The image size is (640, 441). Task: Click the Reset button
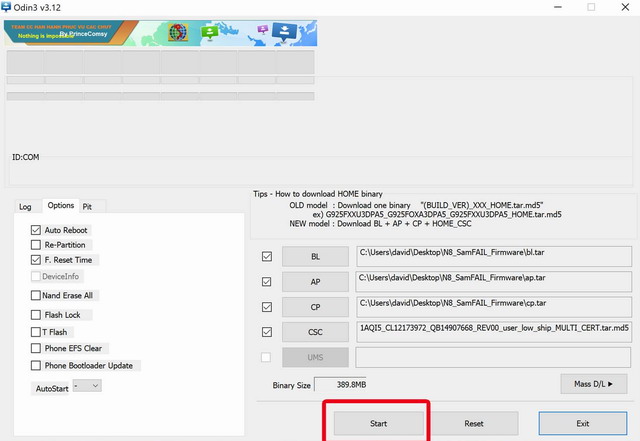point(474,423)
